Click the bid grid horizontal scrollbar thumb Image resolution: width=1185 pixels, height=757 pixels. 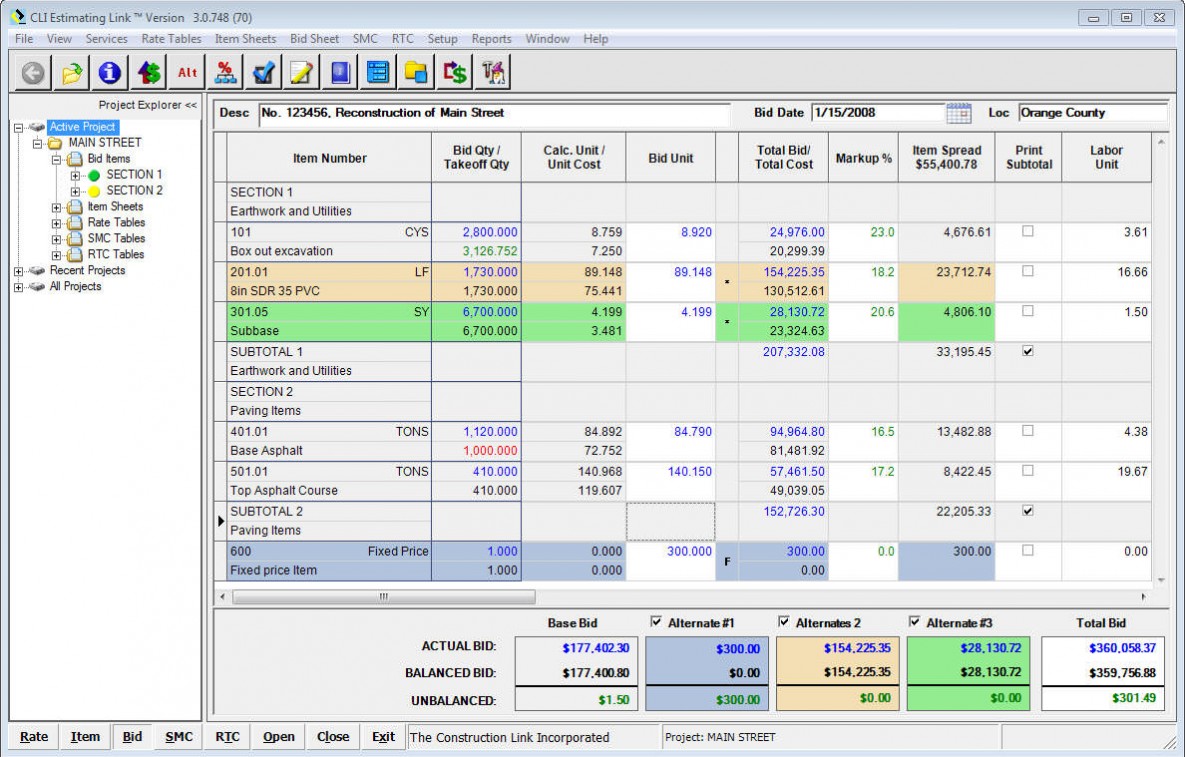pyautogui.click(x=384, y=597)
